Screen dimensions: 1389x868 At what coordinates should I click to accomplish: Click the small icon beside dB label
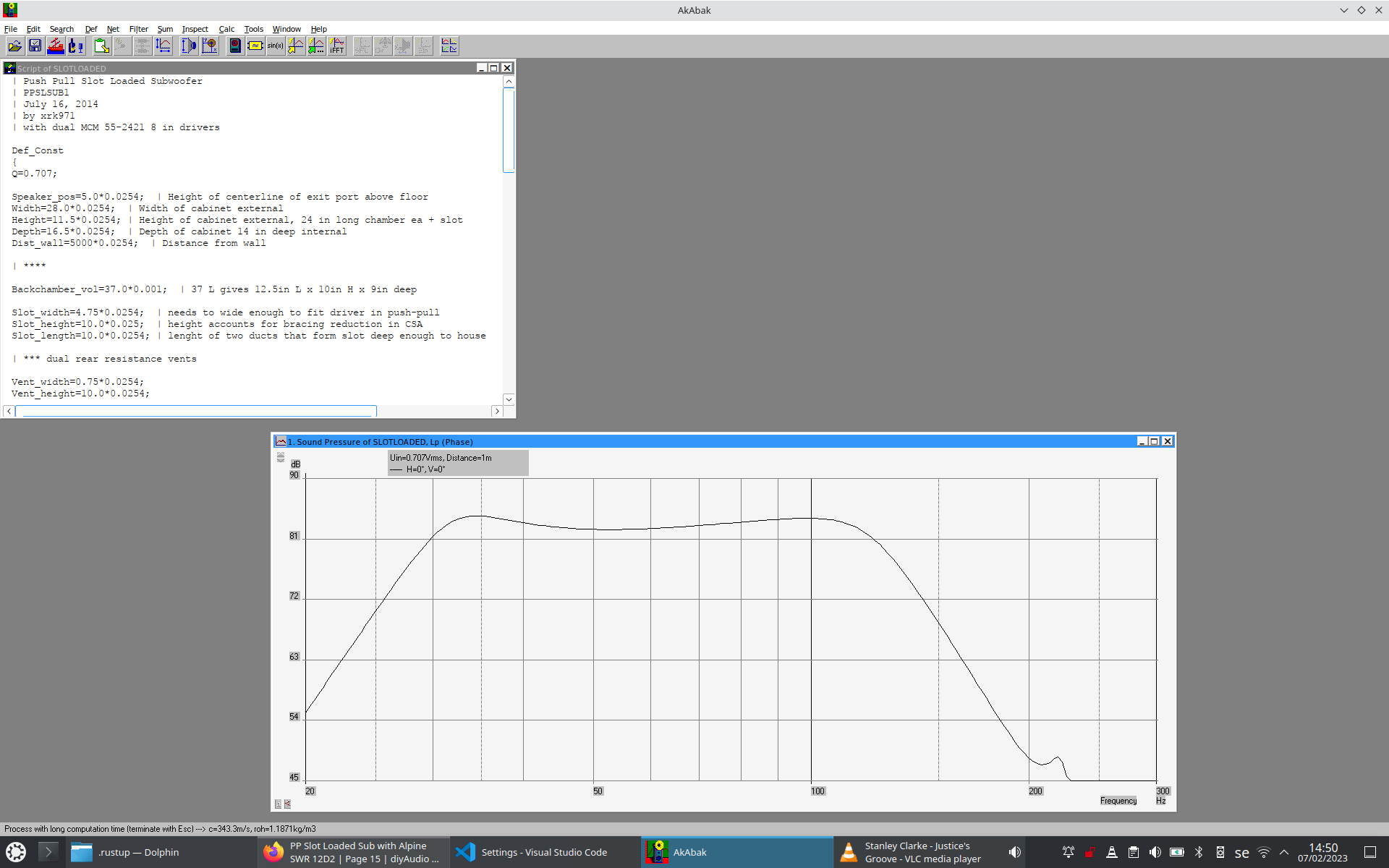[x=281, y=457]
